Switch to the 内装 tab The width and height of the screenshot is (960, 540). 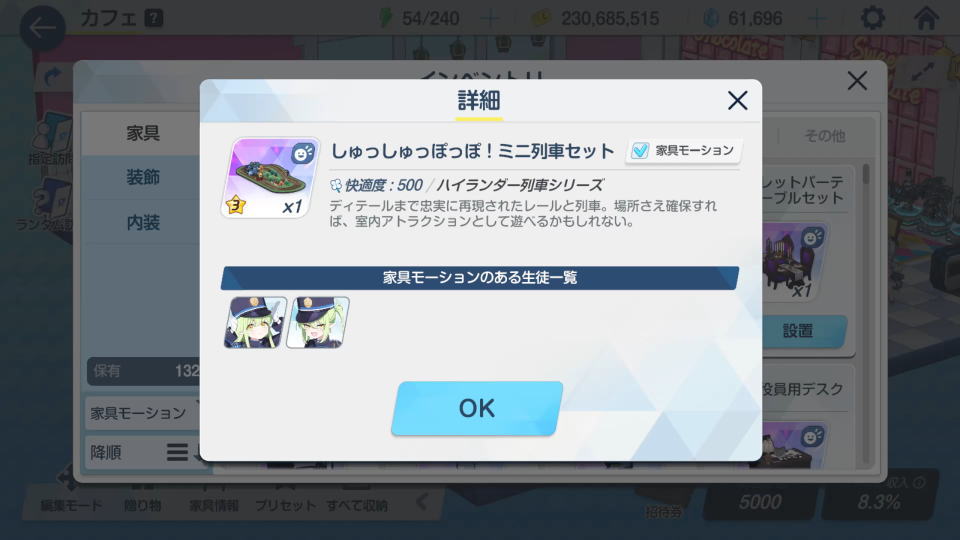coord(143,223)
